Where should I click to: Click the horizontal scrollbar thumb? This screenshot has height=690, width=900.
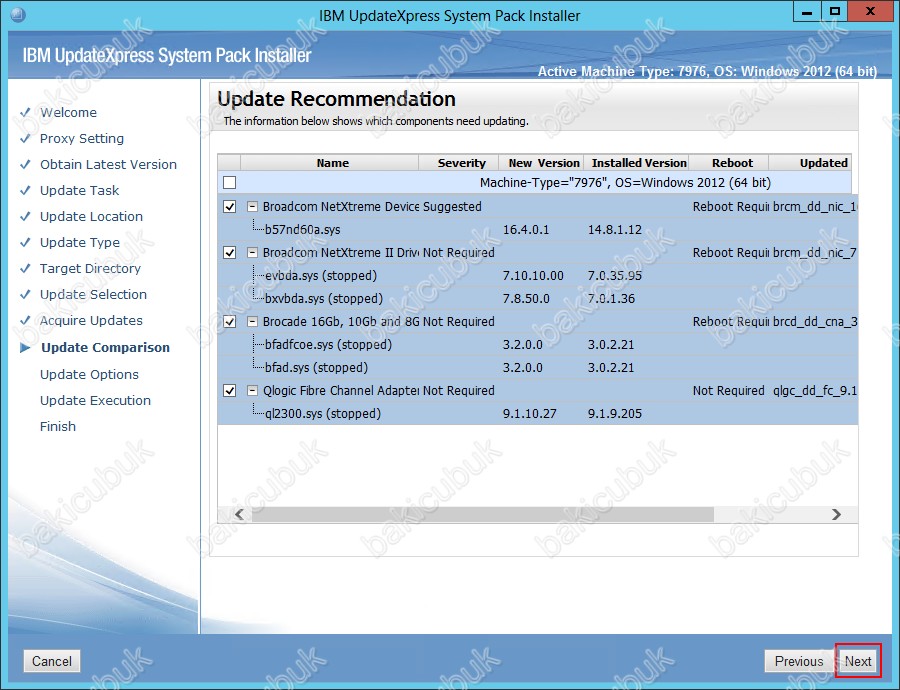pyautogui.click(x=482, y=514)
